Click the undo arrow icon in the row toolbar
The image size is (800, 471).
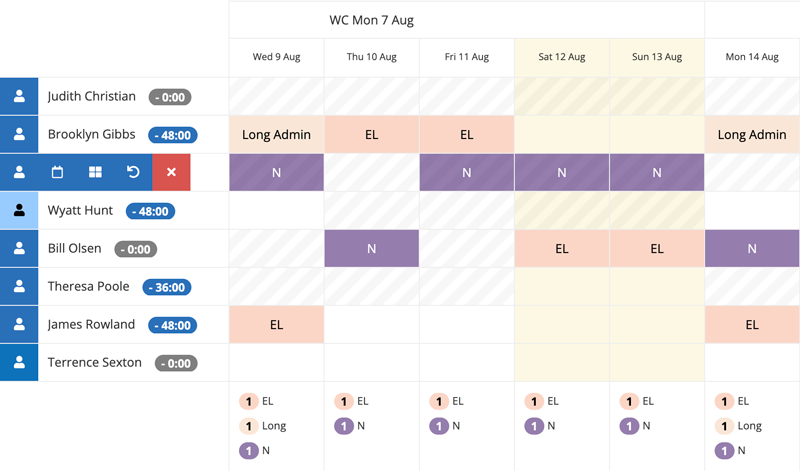pyautogui.click(x=133, y=172)
